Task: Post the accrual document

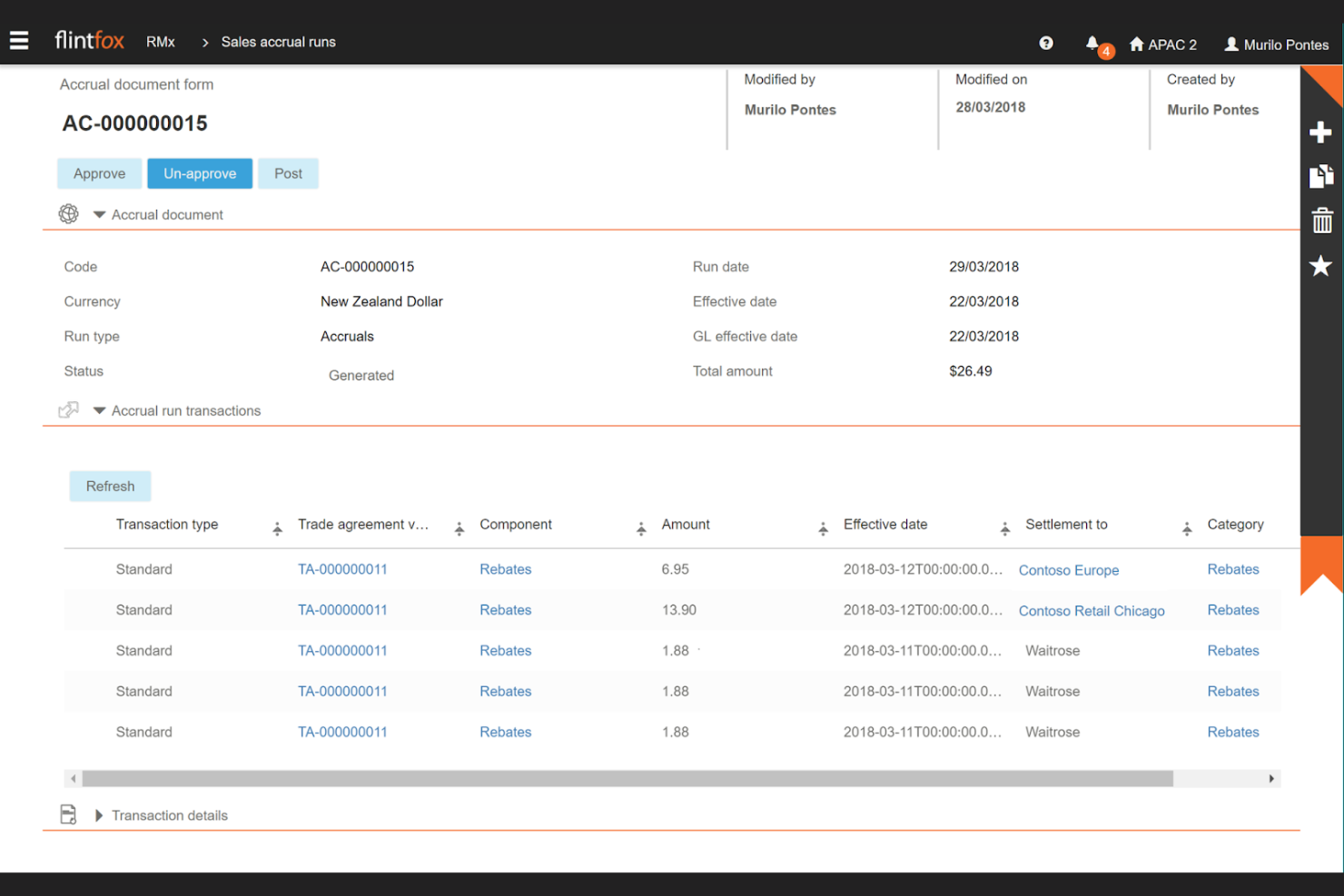Action: click(x=288, y=172)
